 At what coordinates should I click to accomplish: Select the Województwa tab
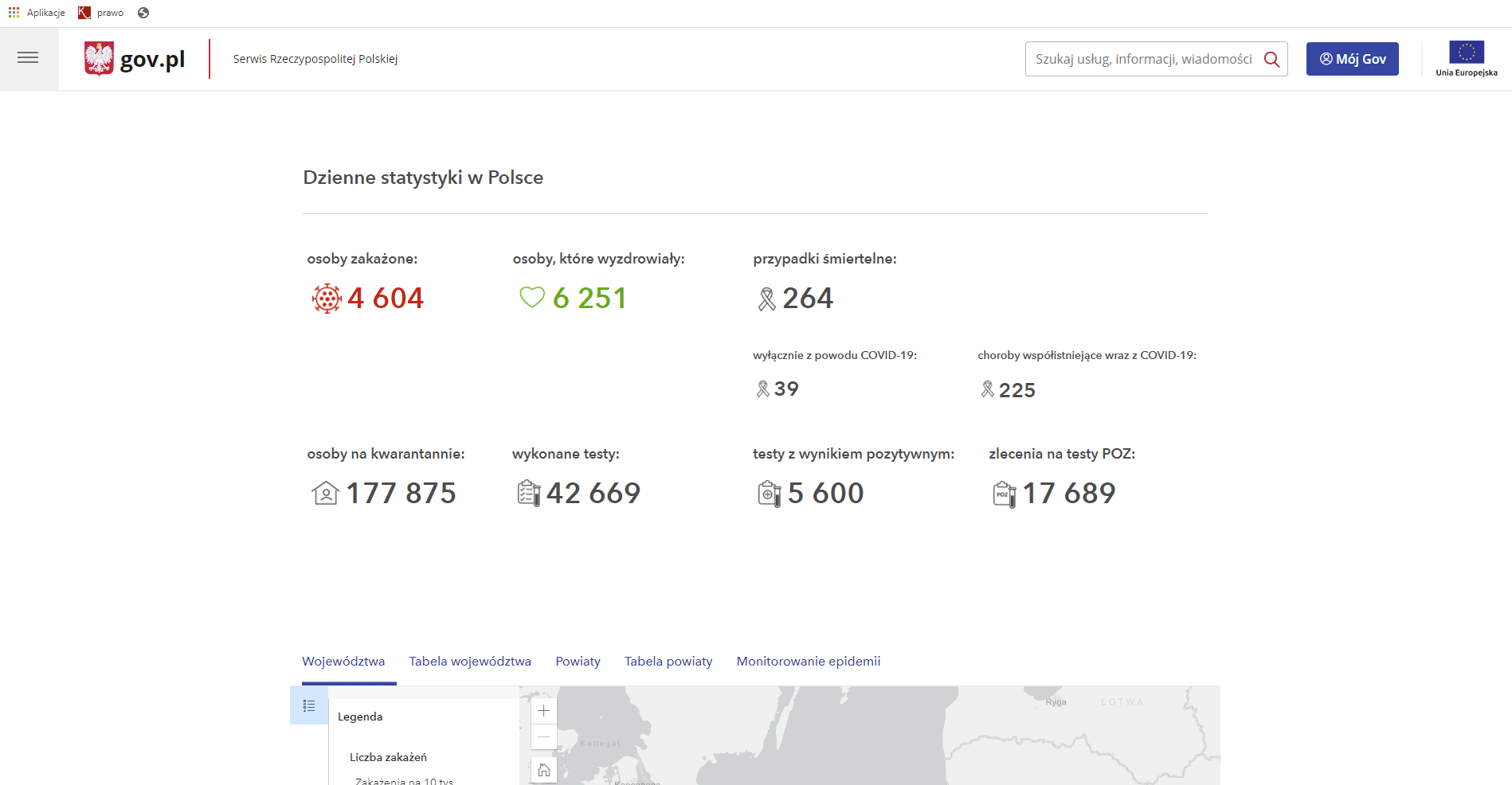(x=343, y=662)
